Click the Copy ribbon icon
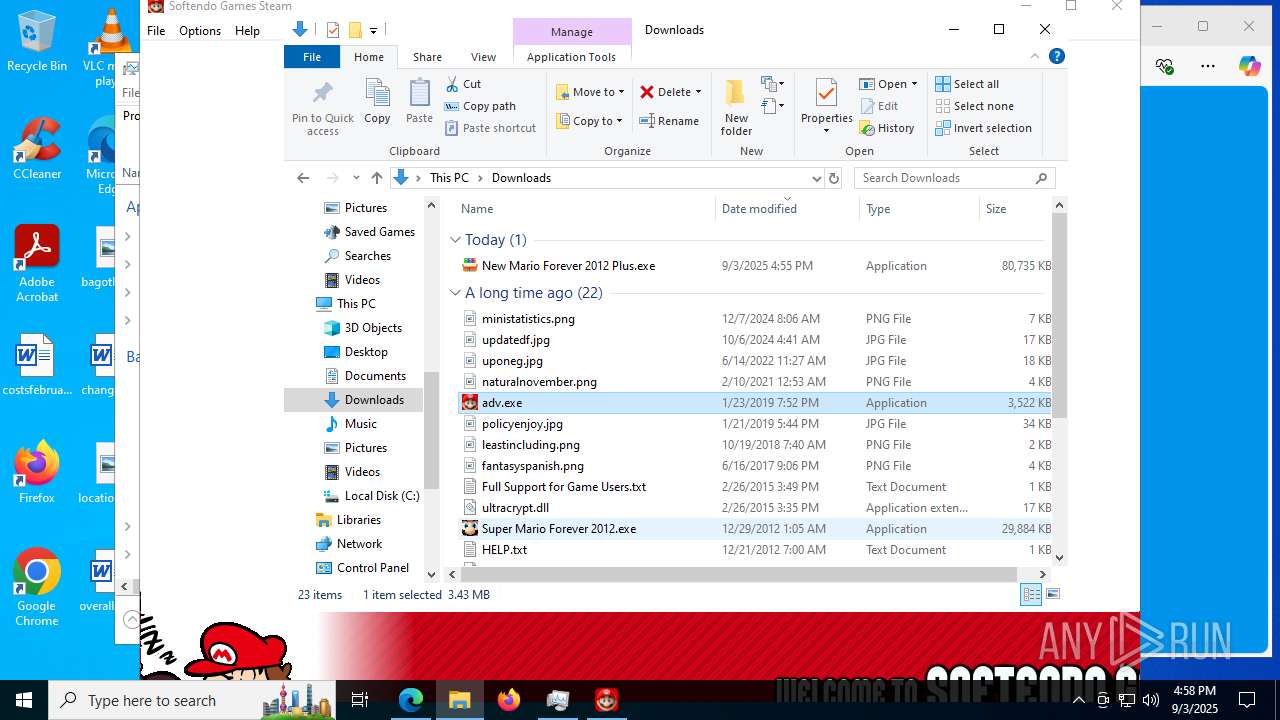1280x720 pixels. click(x=377, y=102)
